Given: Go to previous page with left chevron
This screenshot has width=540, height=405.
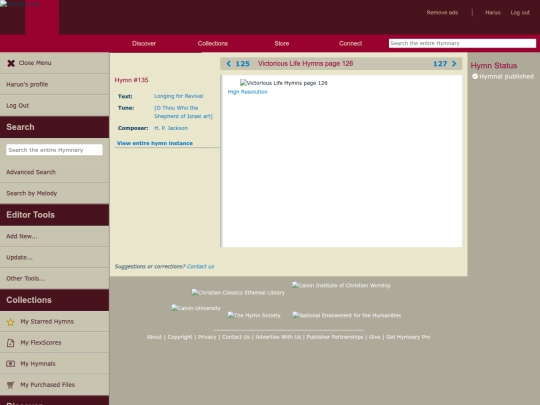Looking at the screenshot, I should [x=228, y=64].
